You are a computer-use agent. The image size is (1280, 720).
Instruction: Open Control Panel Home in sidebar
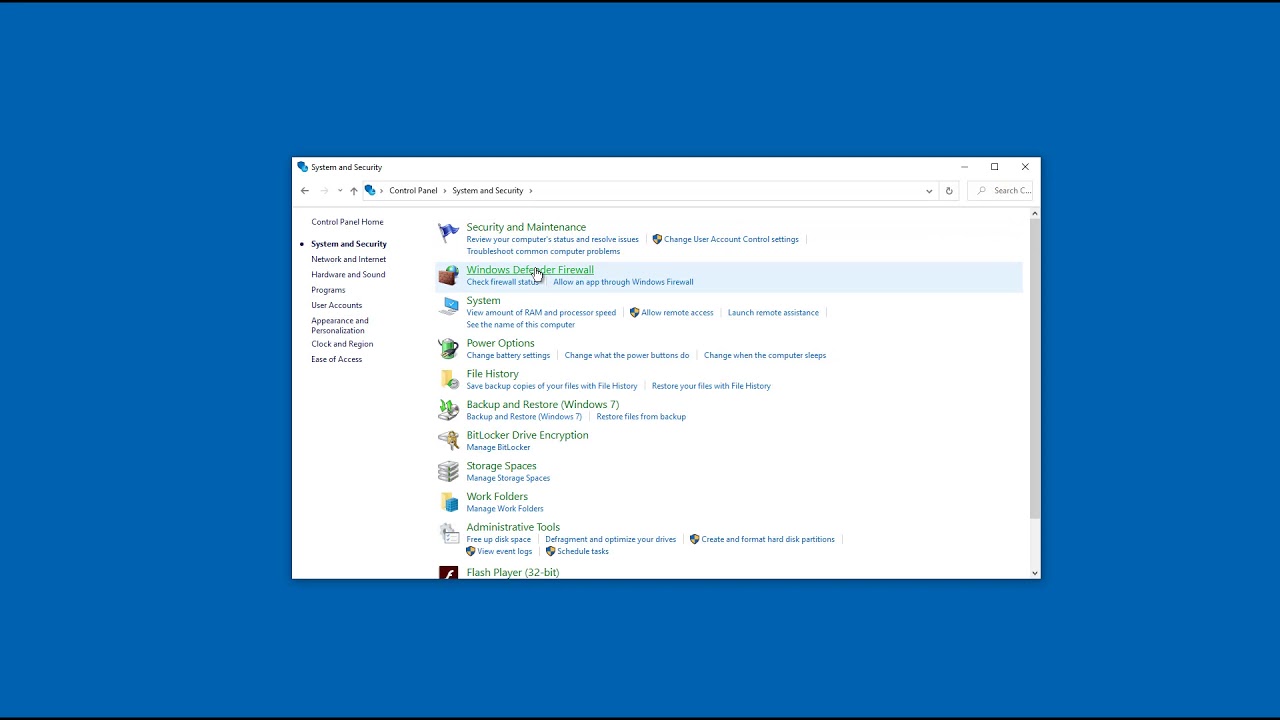(347, 222)
